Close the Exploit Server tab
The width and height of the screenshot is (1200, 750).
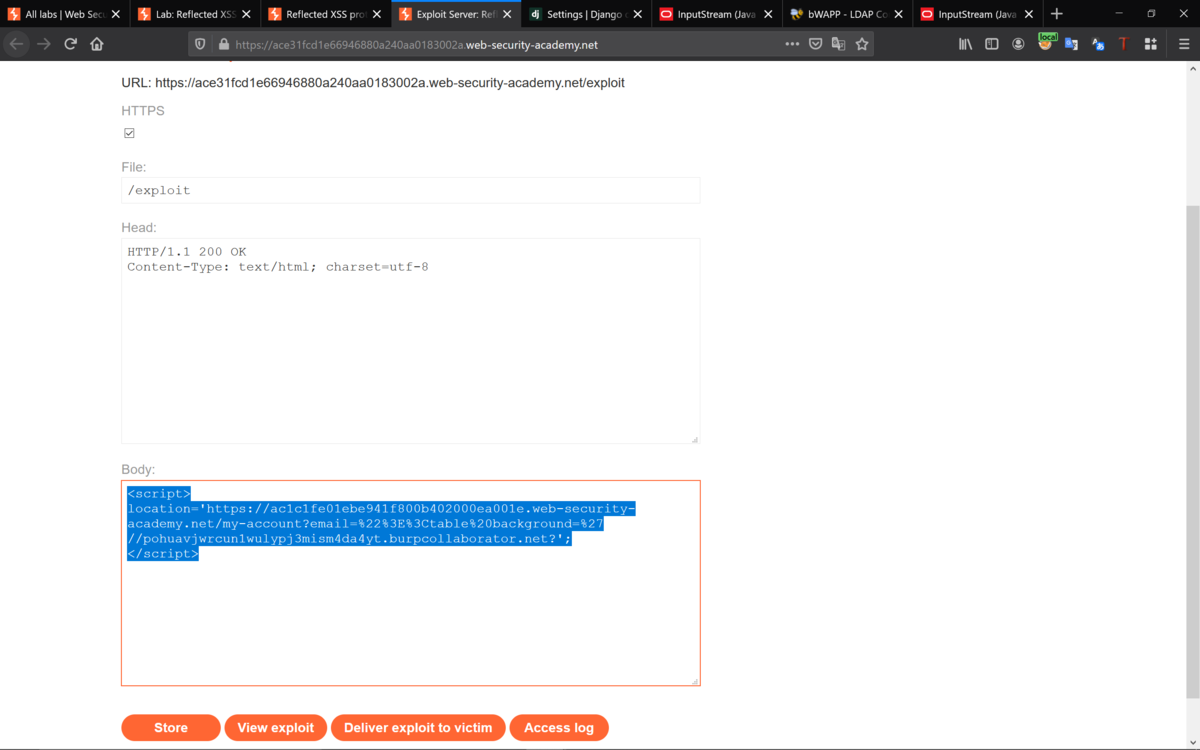tap(507, 14)
